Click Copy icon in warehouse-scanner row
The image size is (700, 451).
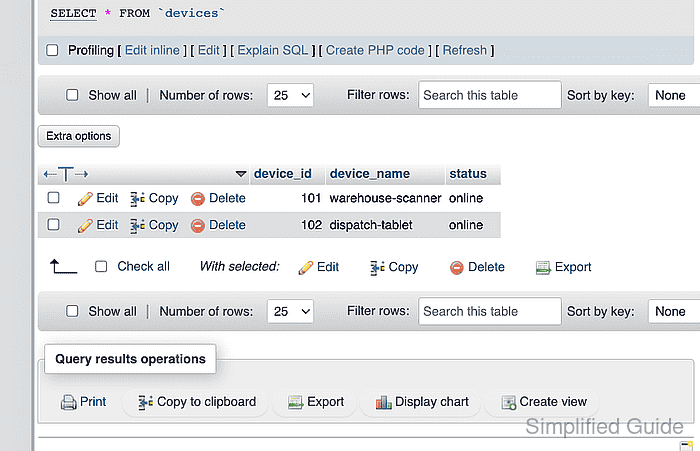pyautogui.click(x=137, y=199)
